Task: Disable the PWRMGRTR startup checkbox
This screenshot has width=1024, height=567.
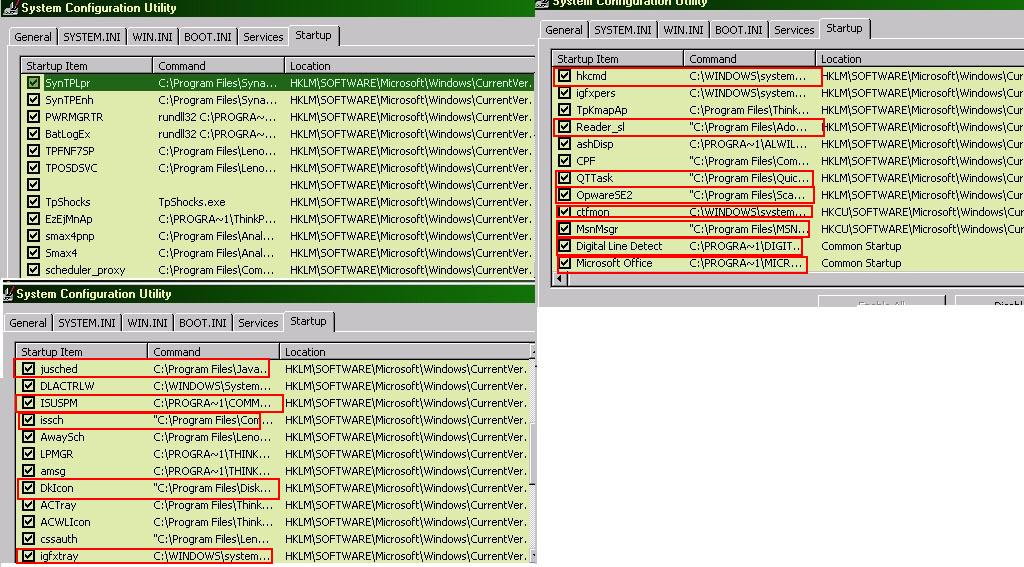Action: click(x=33, y=117)
